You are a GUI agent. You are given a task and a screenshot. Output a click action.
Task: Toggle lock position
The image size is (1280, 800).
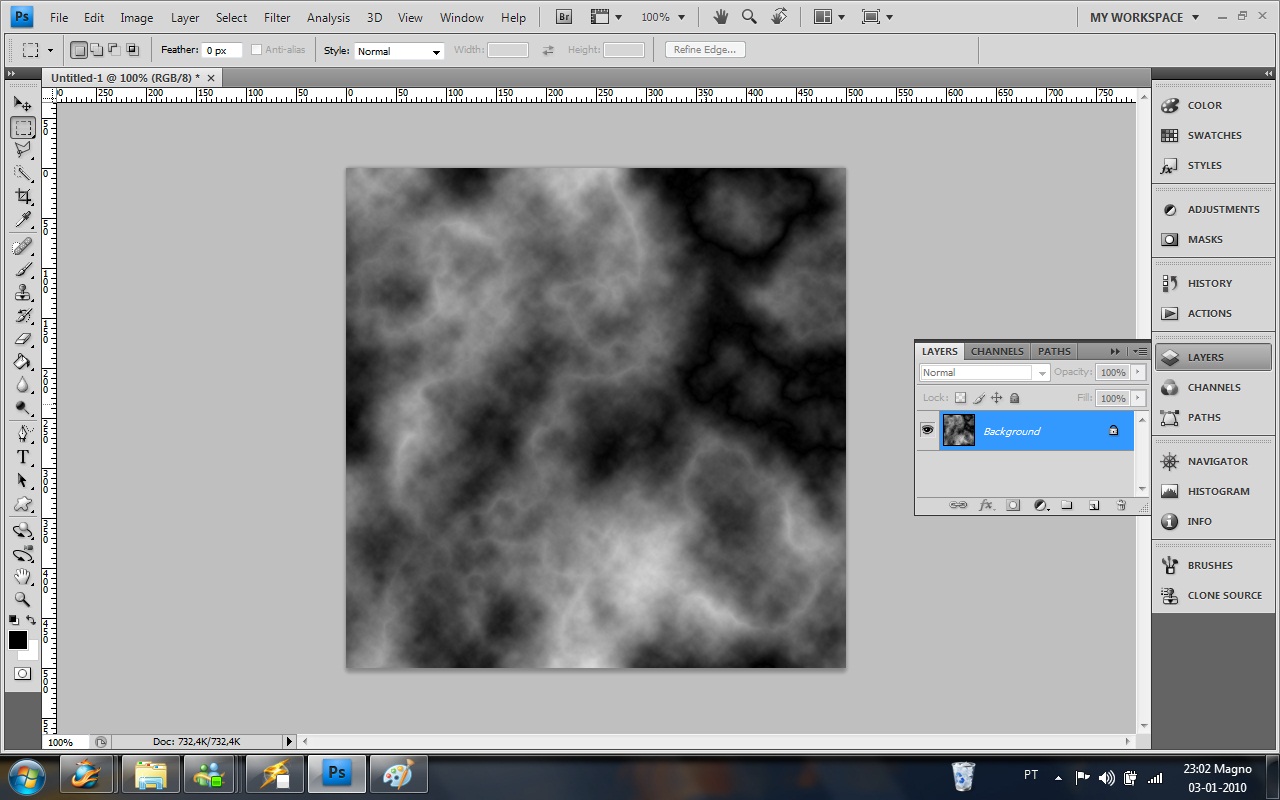click(997, 398)
